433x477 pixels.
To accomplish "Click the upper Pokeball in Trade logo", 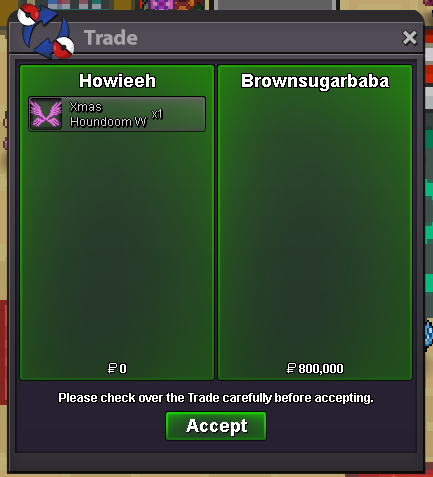I will tap(28, 15).
